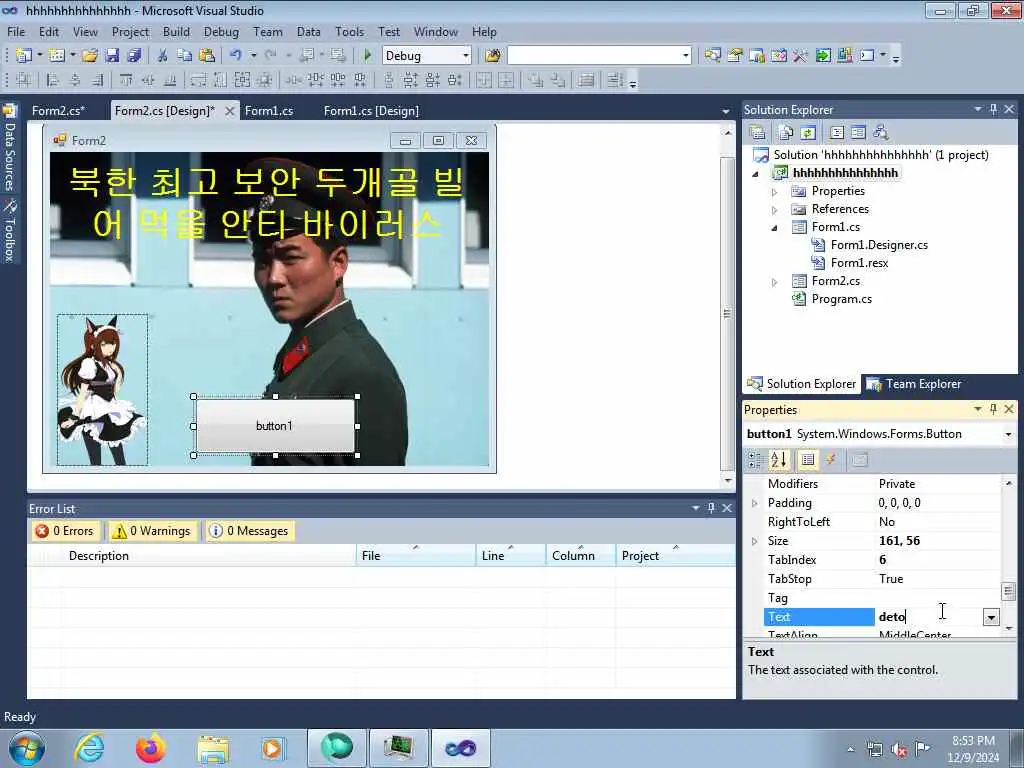1024x768 pixels.
Task: Select Program.cs in Solution Explorer
Action: (x=841, y=299)
